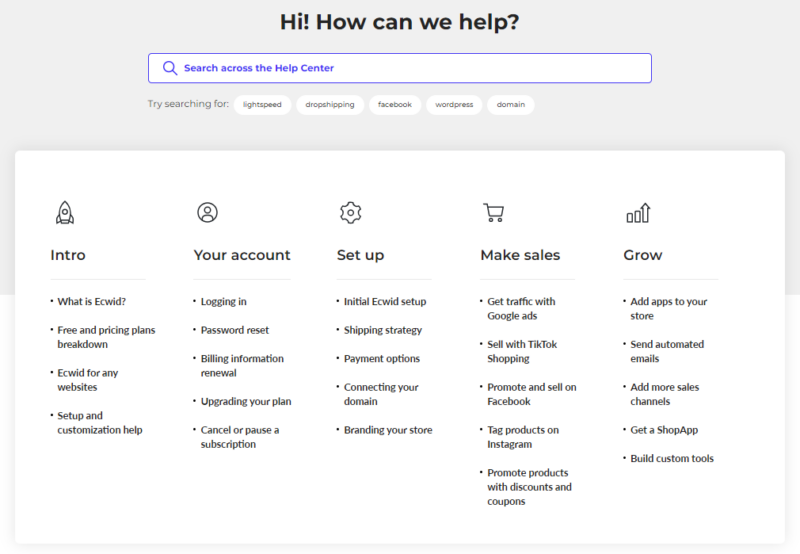Open the Intro section heading
800x554 pixels.
68,255
